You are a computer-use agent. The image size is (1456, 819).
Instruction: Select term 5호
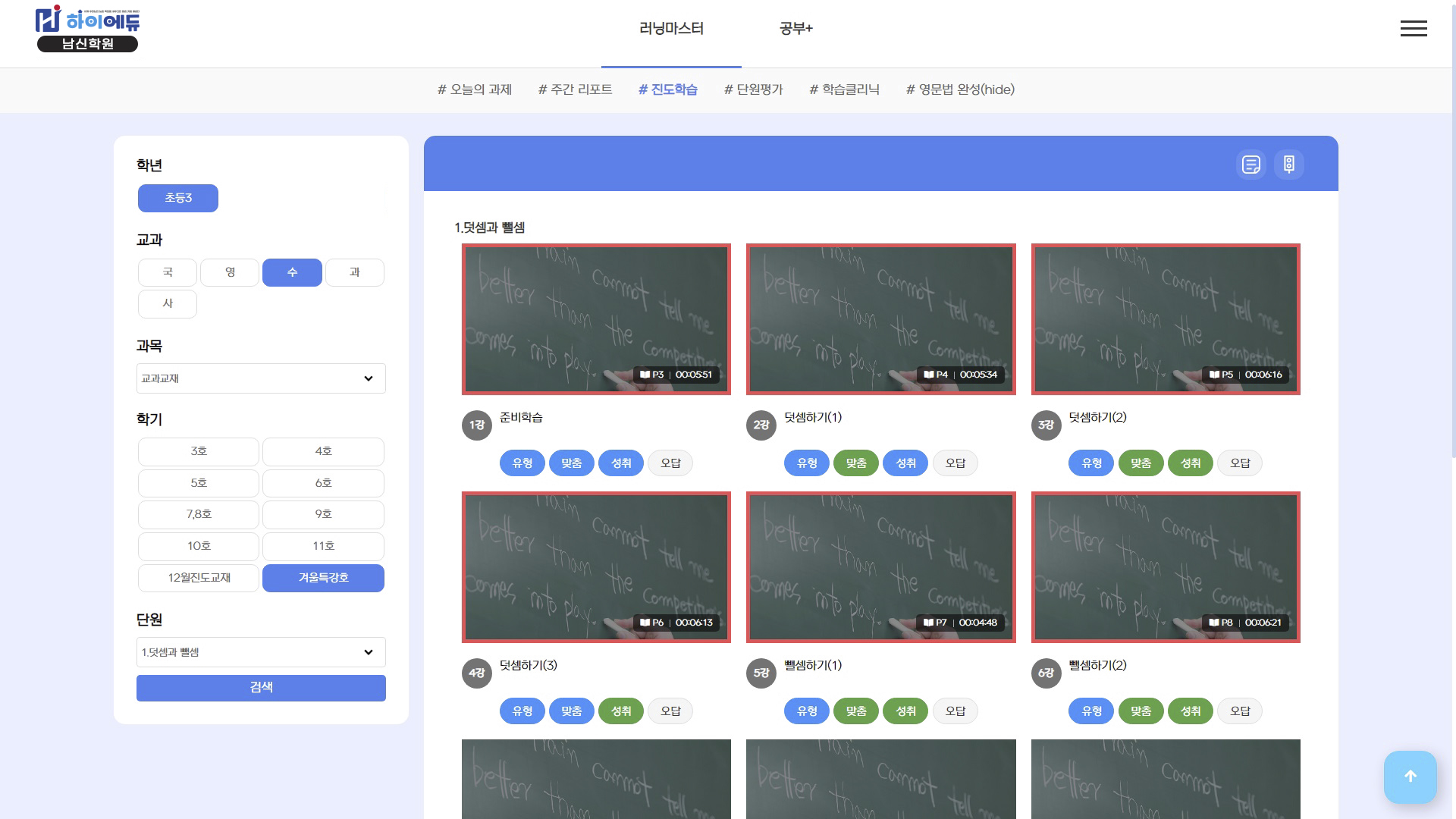coord(199,484)
